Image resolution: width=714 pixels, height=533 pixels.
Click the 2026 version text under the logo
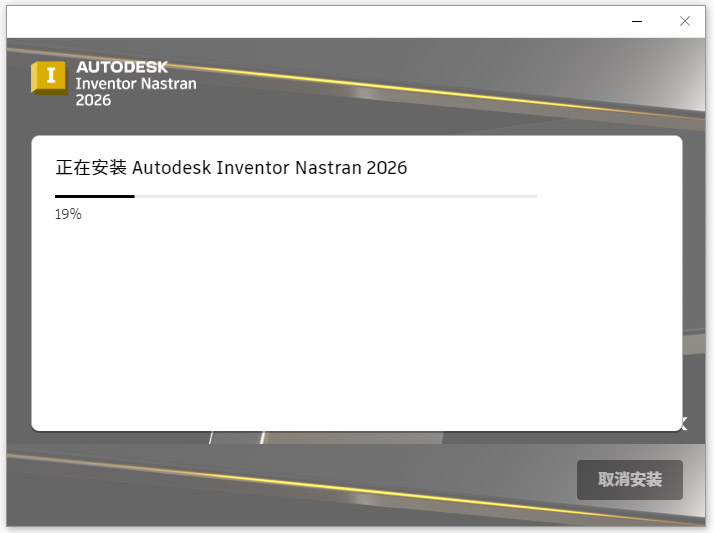pyautogui.click(x=93, y=100)
